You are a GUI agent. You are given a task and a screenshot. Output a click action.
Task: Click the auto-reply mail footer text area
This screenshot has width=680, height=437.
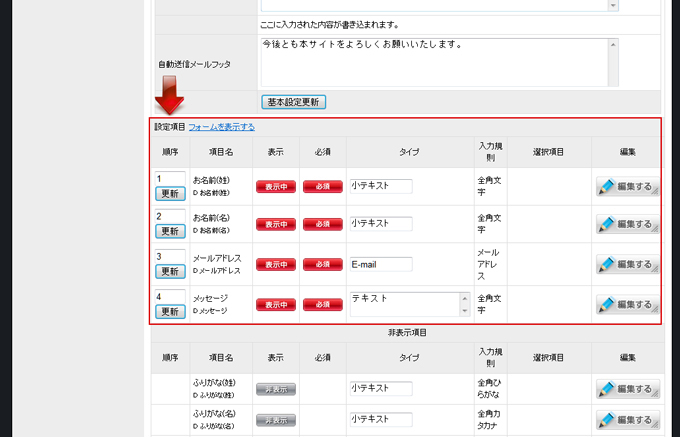tap(433, 62)
